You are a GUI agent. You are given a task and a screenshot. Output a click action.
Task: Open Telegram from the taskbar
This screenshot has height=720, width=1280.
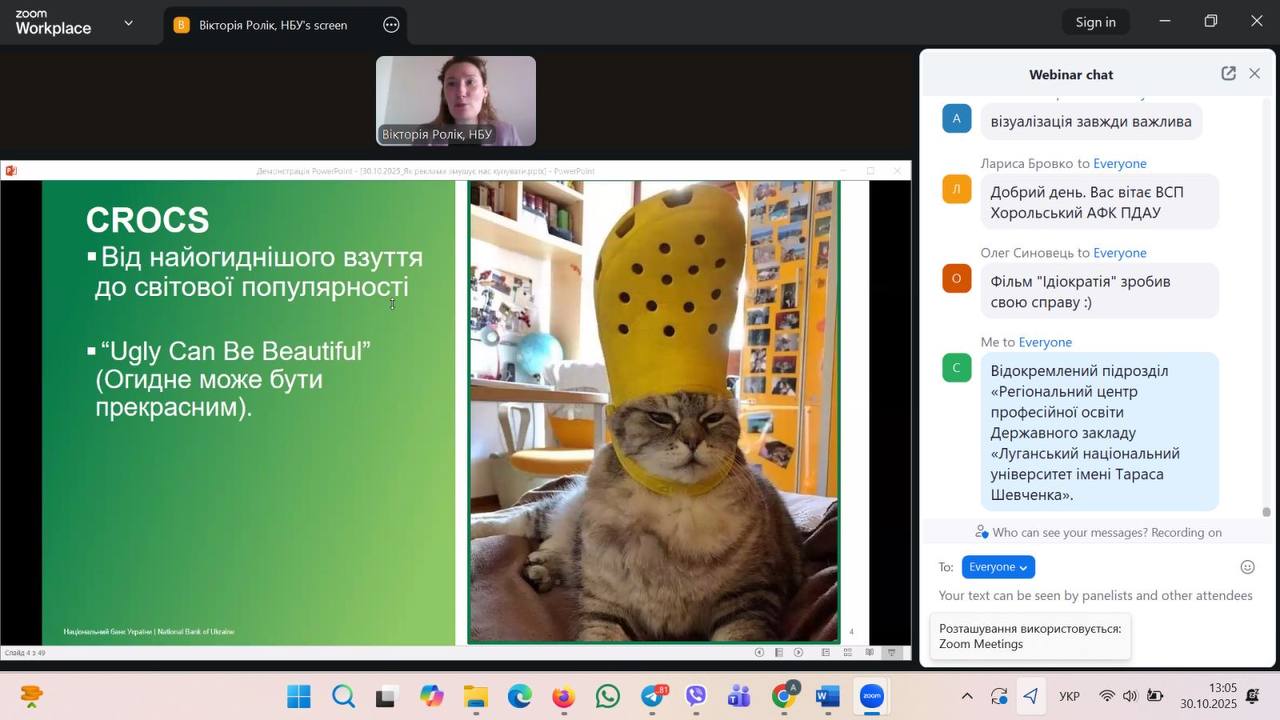653,696
